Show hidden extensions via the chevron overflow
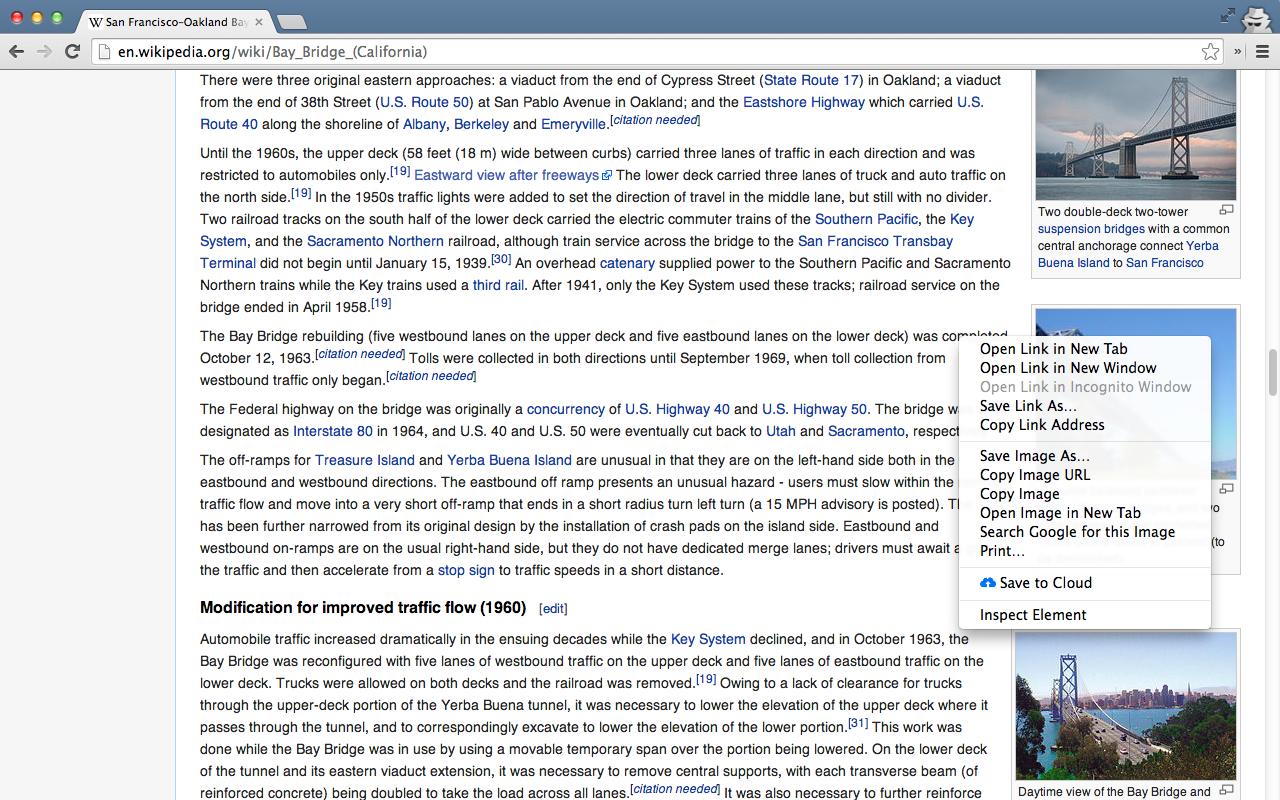This screenshot has height=800, width=1280. [1238, 52]
